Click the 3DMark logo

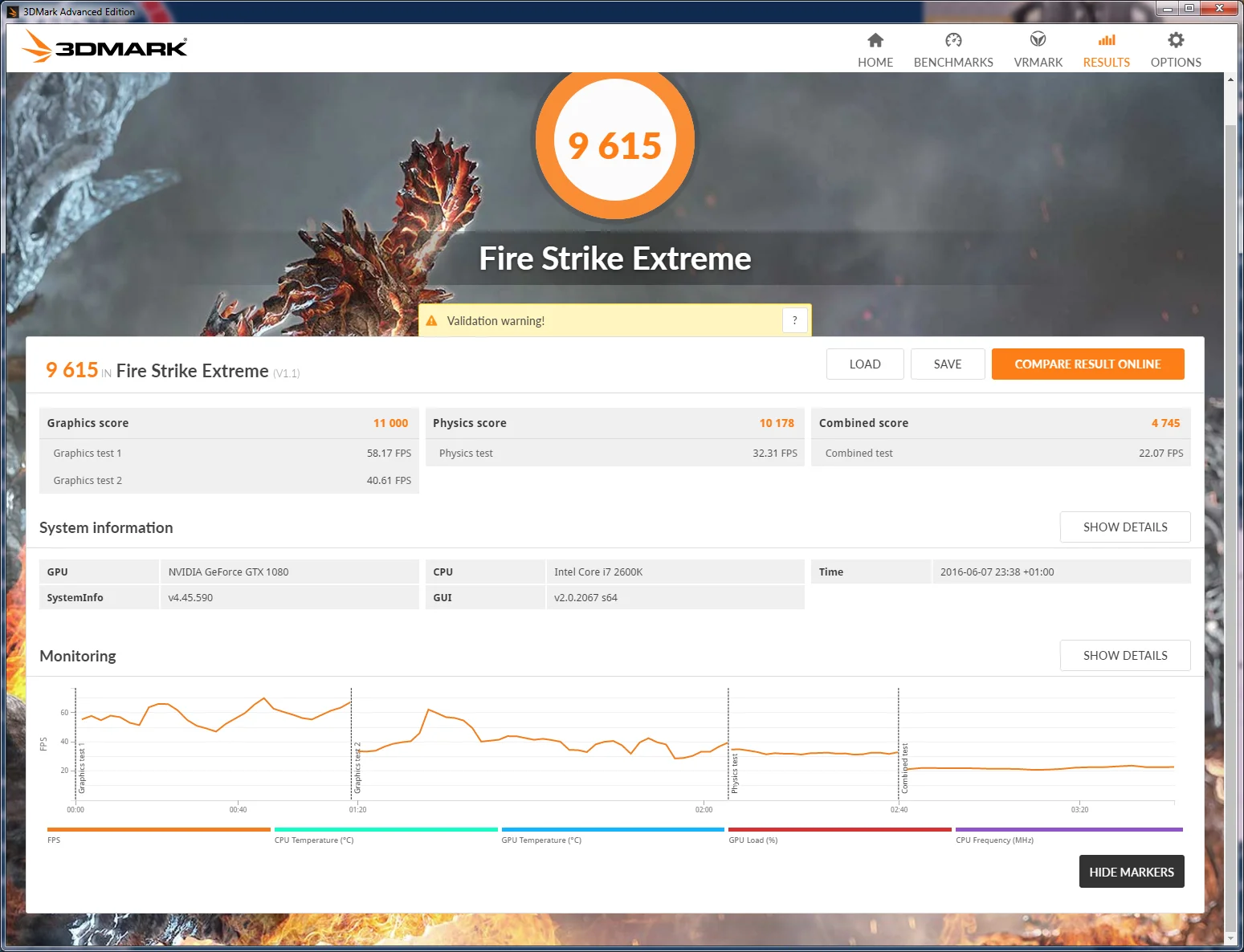(104, 47)
